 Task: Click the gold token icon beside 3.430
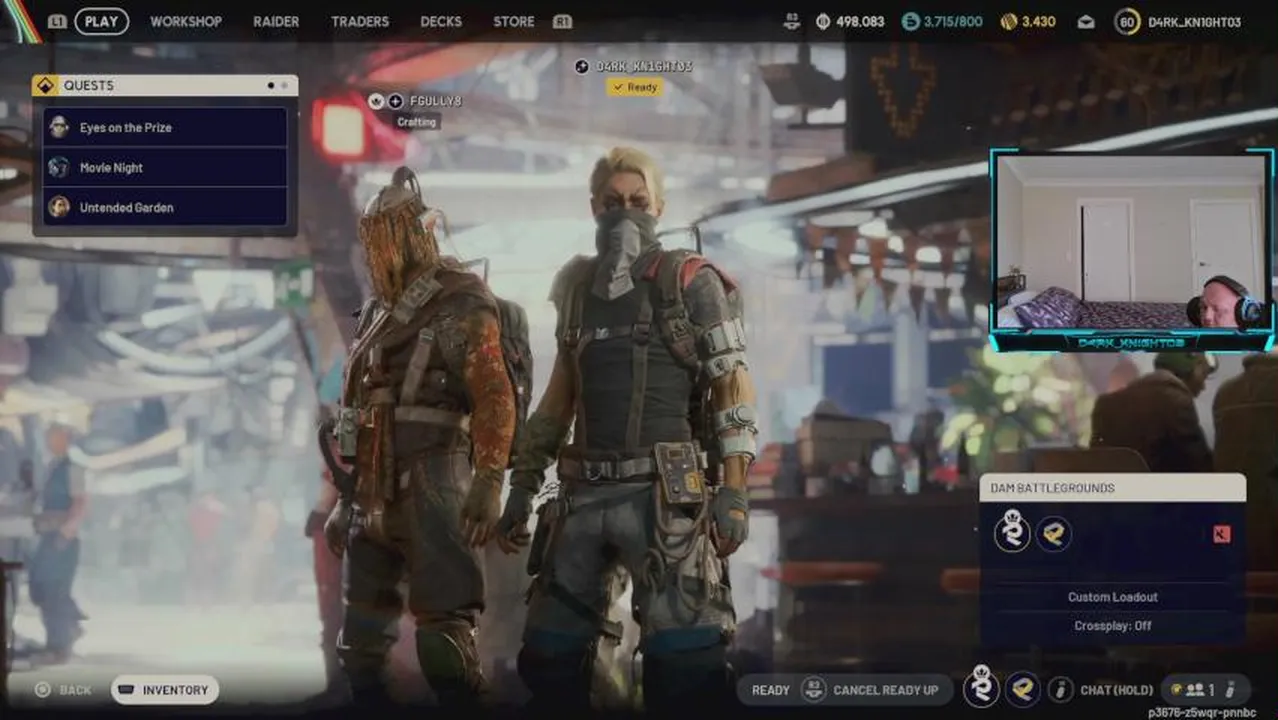point(1009,21)
